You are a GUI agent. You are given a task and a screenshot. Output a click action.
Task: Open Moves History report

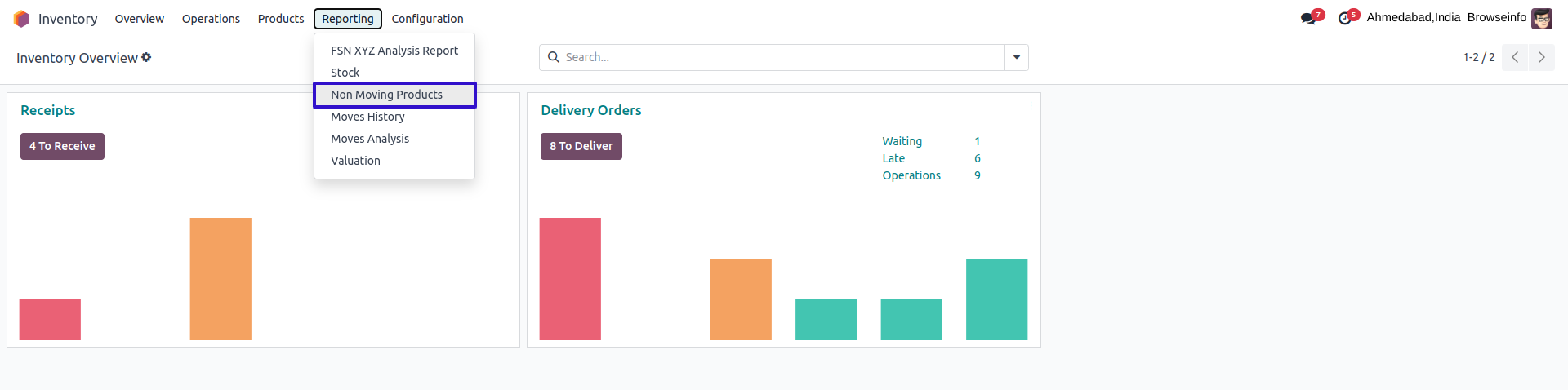[x=367, y=117]
